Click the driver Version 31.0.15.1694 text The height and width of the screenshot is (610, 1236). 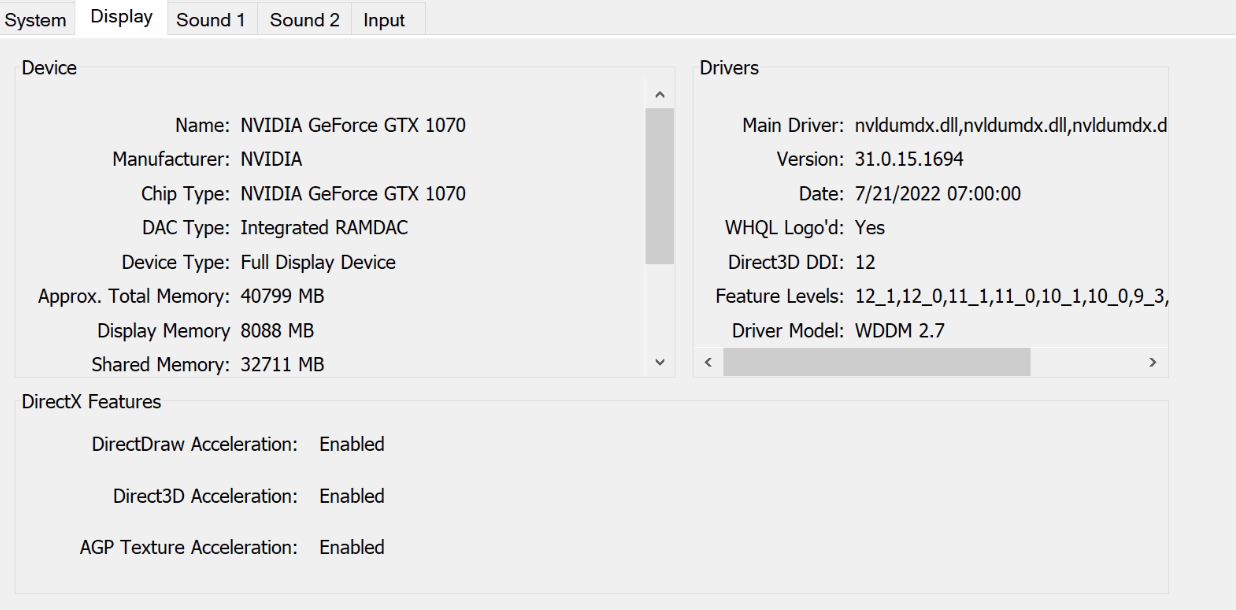click(x=908, y=160)
